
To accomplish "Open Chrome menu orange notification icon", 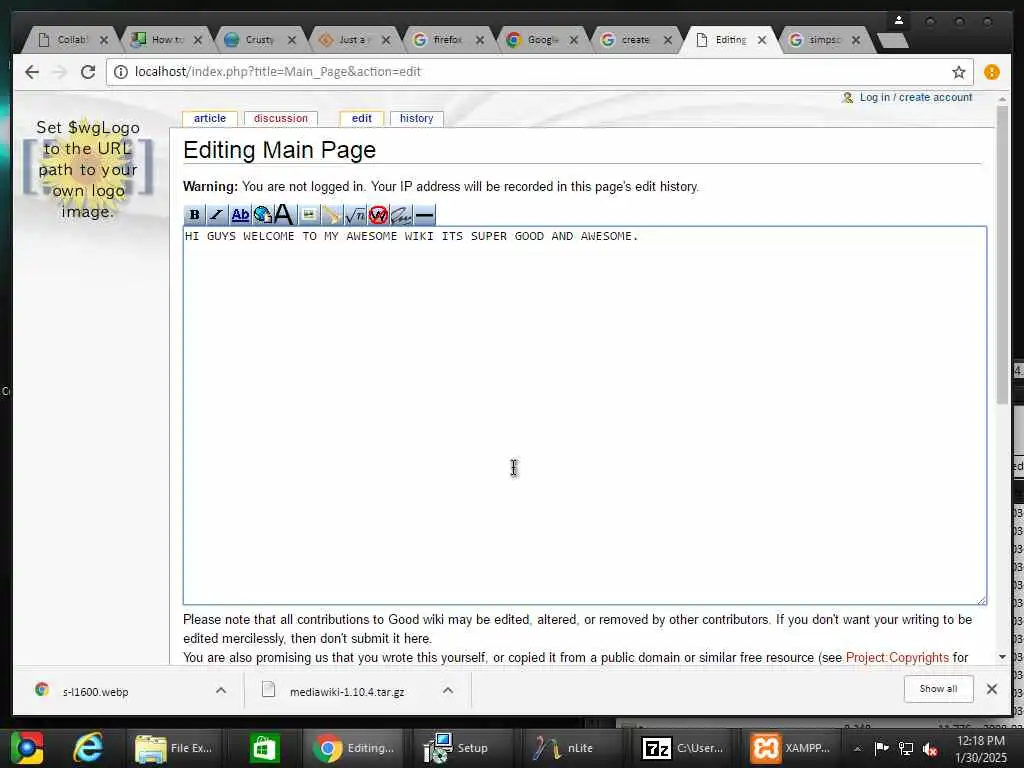I will (991, 72).
